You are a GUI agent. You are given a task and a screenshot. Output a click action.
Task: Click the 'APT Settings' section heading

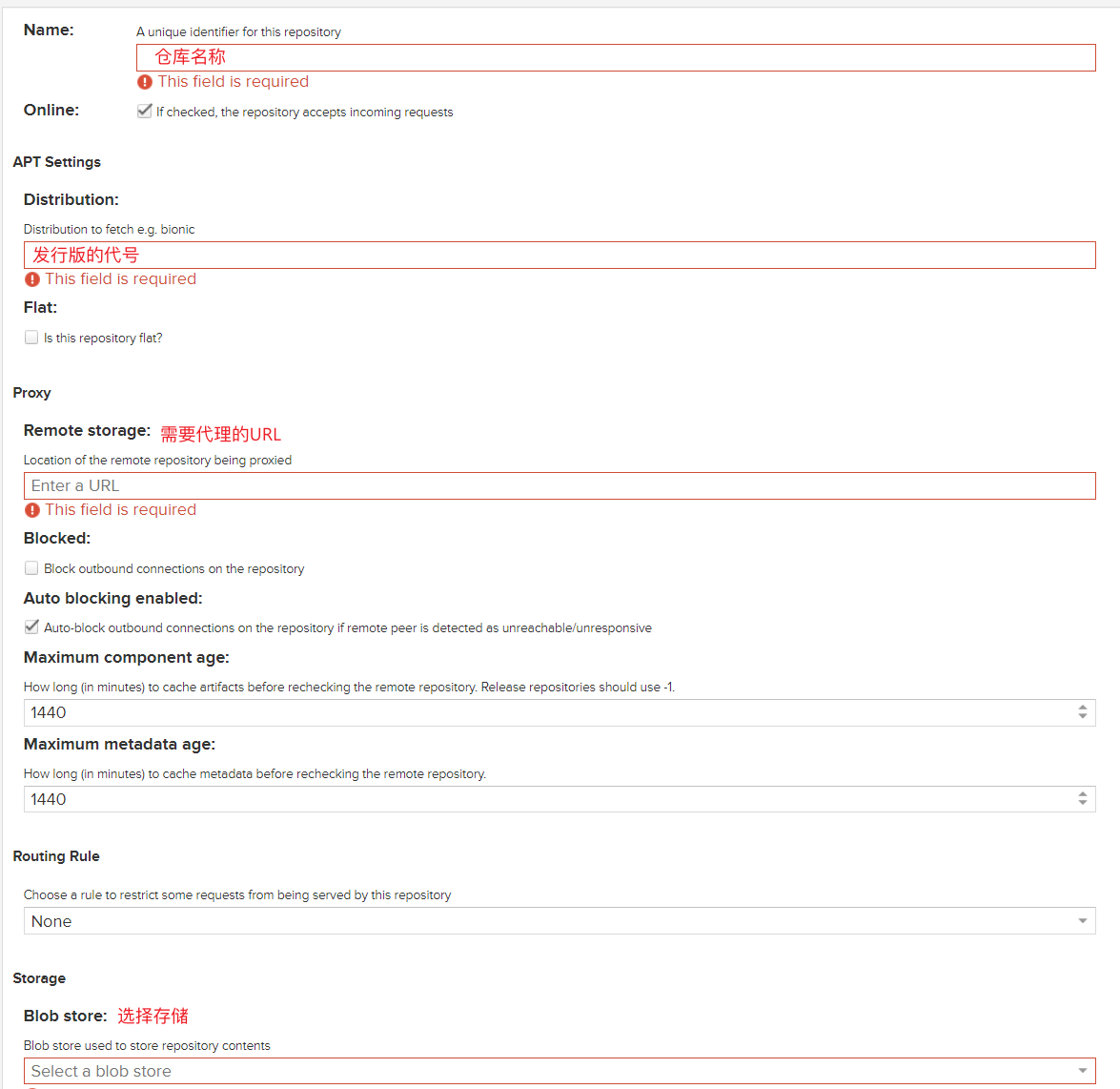point(57,162)
